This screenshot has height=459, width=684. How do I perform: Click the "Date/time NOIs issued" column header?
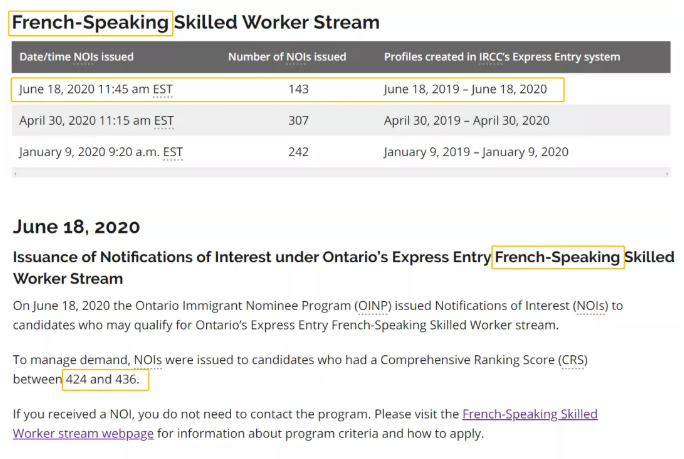(x=76, y=57)
